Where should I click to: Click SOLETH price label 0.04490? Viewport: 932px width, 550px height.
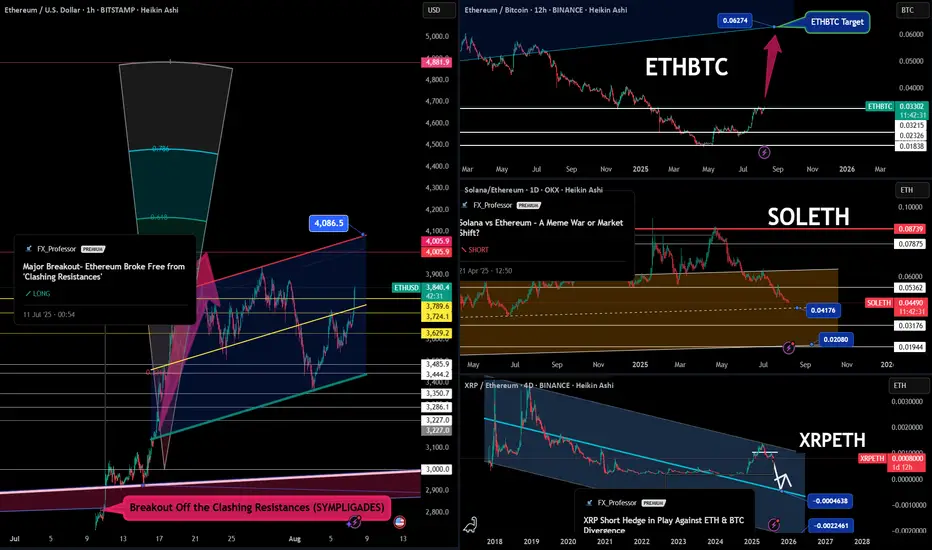(x=911, y=303)
